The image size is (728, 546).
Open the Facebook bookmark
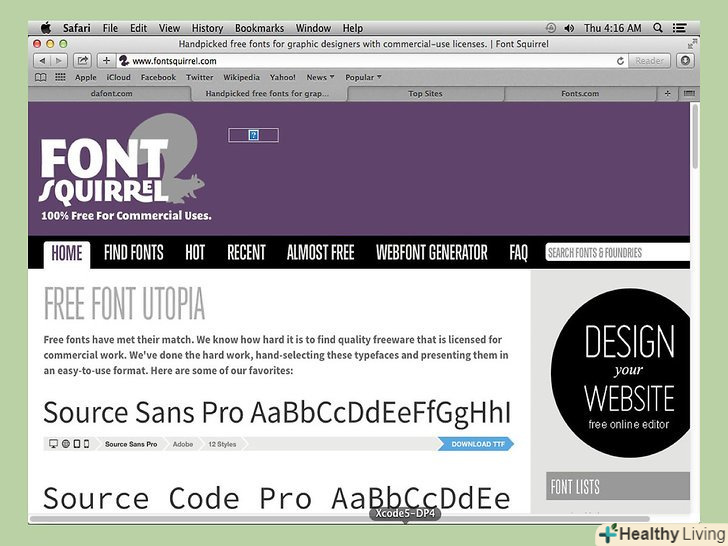[x=158, y=78]
